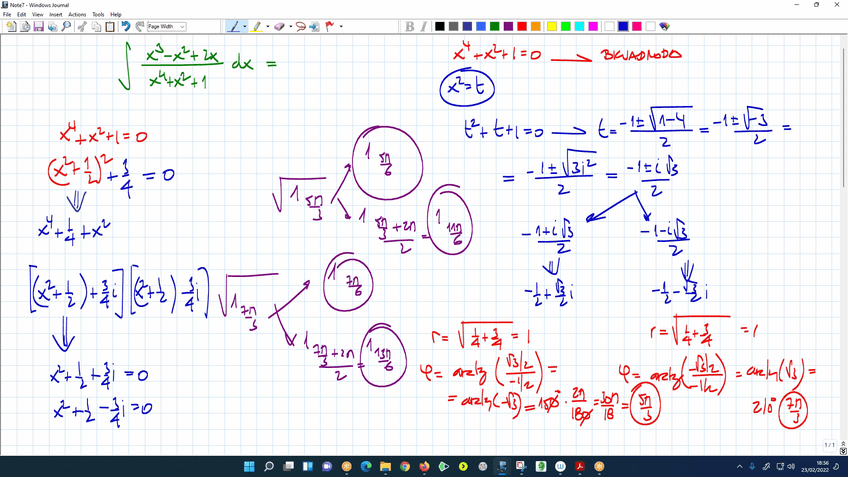The height and width of the screenshot is (477, 848).
Task: Expand the Highlighter options arrow
Action: [x=267, y=26]
